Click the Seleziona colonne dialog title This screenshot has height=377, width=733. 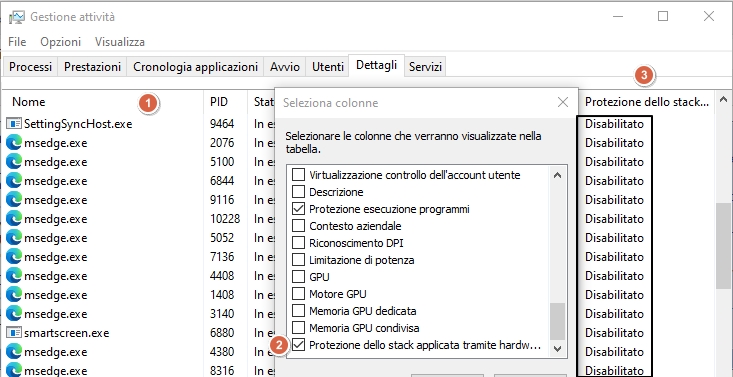coord(331,102)
